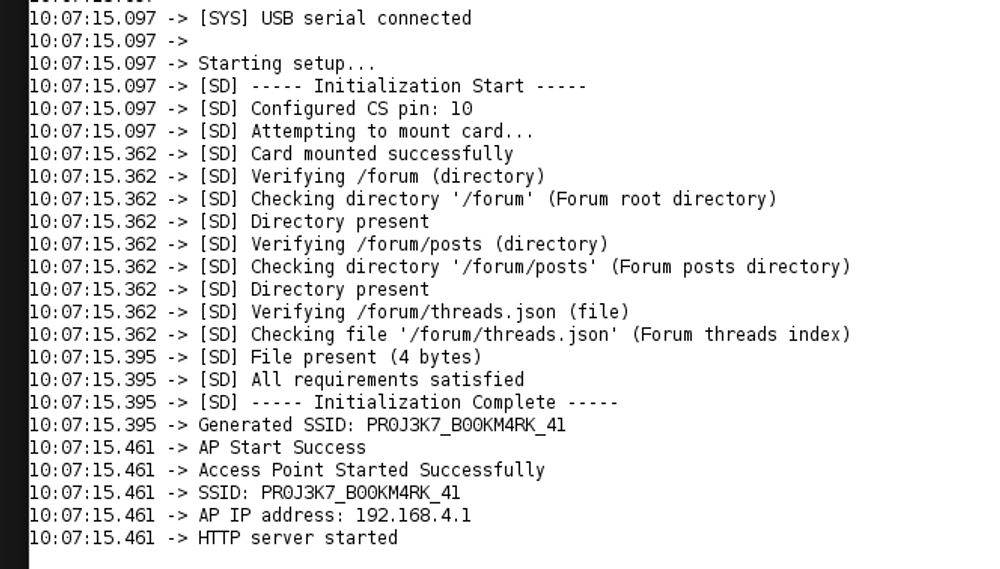Click the AP IP address 192.168.4.1
This screenshot has width=1000, height=569.
coord(413,515)
